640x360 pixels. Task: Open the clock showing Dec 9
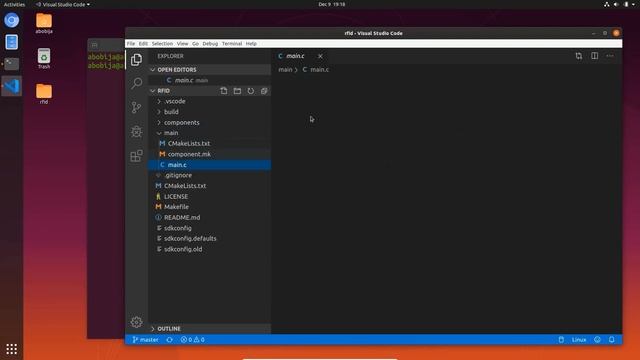332,4
